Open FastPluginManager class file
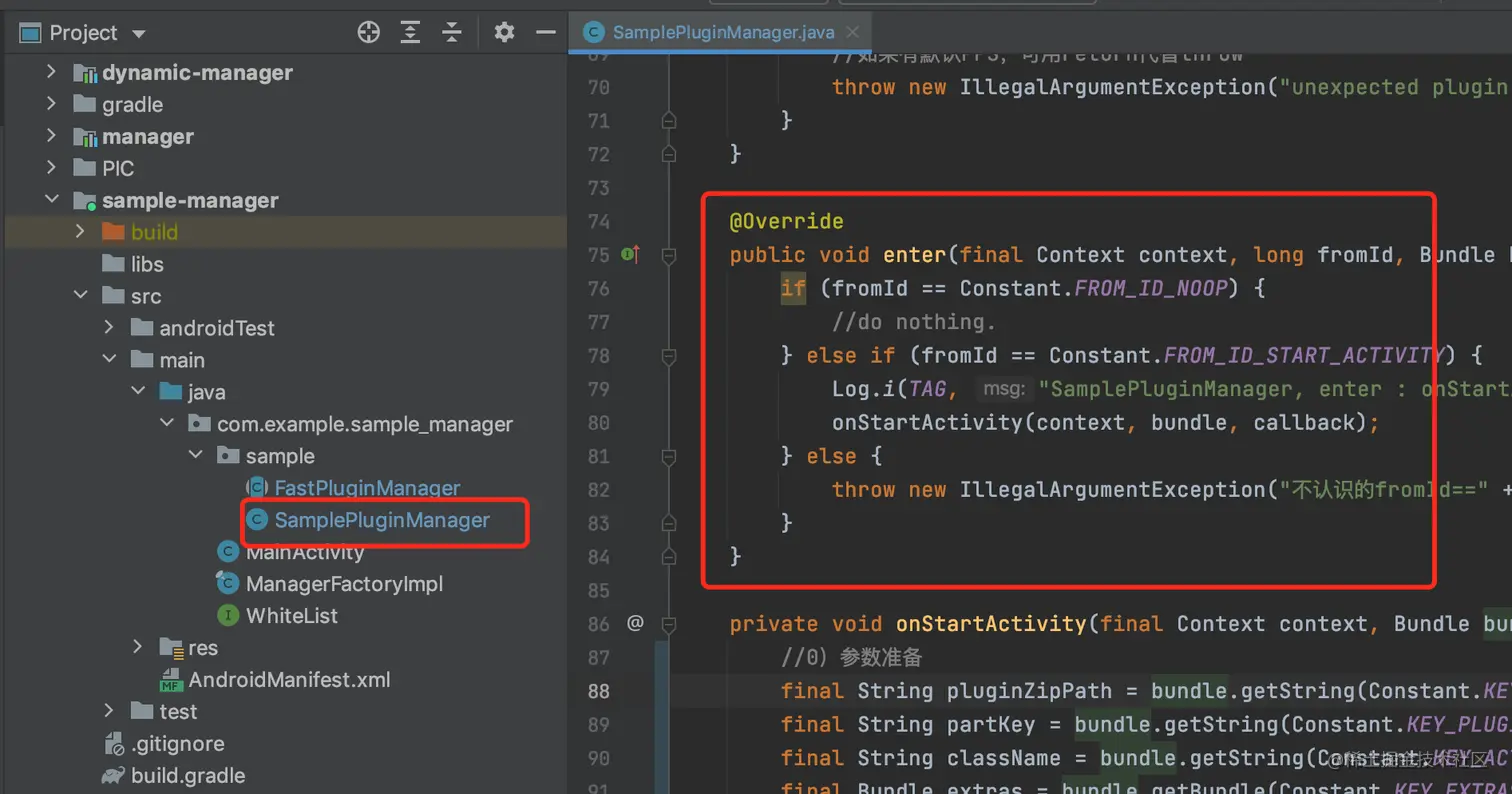 pyautogui.click(x=367, y=488)
